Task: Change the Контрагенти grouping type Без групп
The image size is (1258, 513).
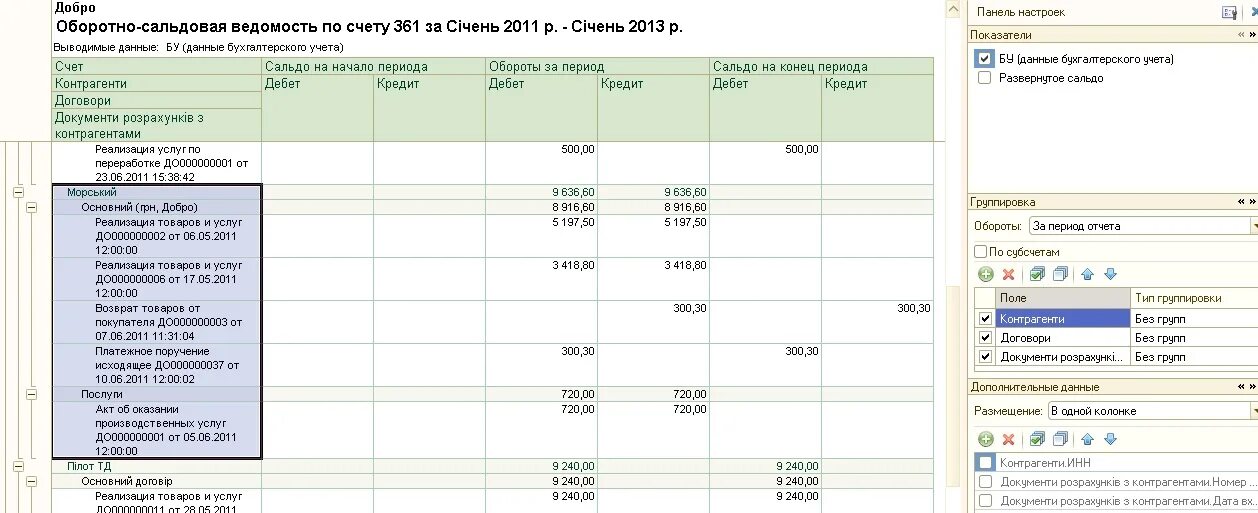Action: click(x=1194, y=318)
